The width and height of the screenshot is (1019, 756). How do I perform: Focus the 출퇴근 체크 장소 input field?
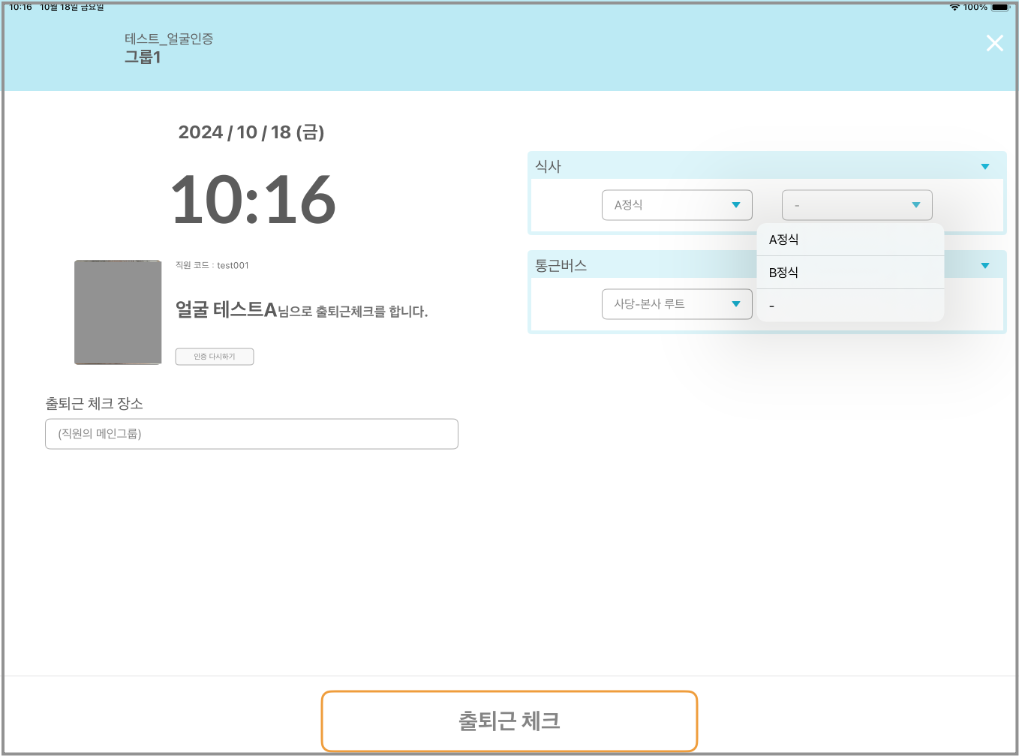(x=251, y=434)
